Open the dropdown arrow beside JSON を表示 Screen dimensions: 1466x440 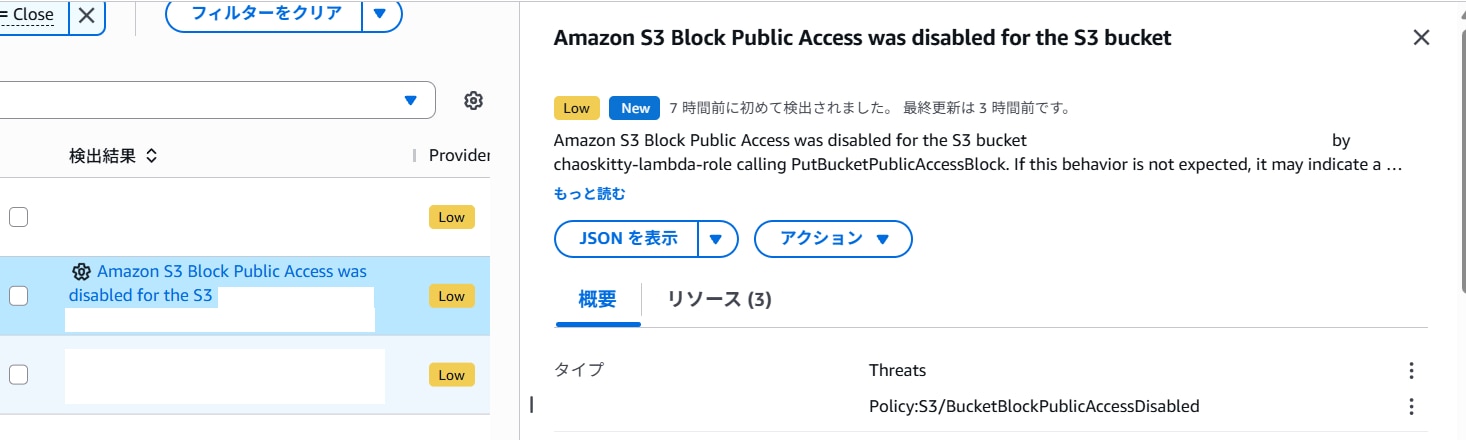[x=716, y=239]
